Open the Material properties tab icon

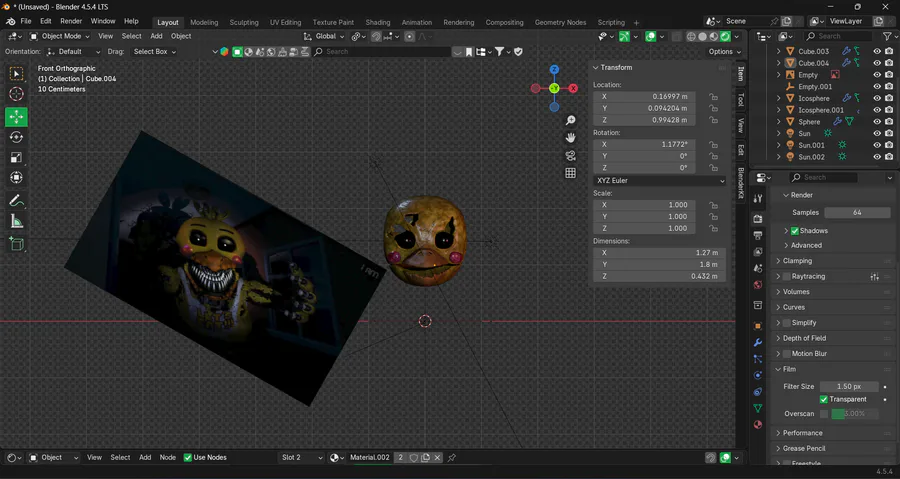click(x=758, y=425)
